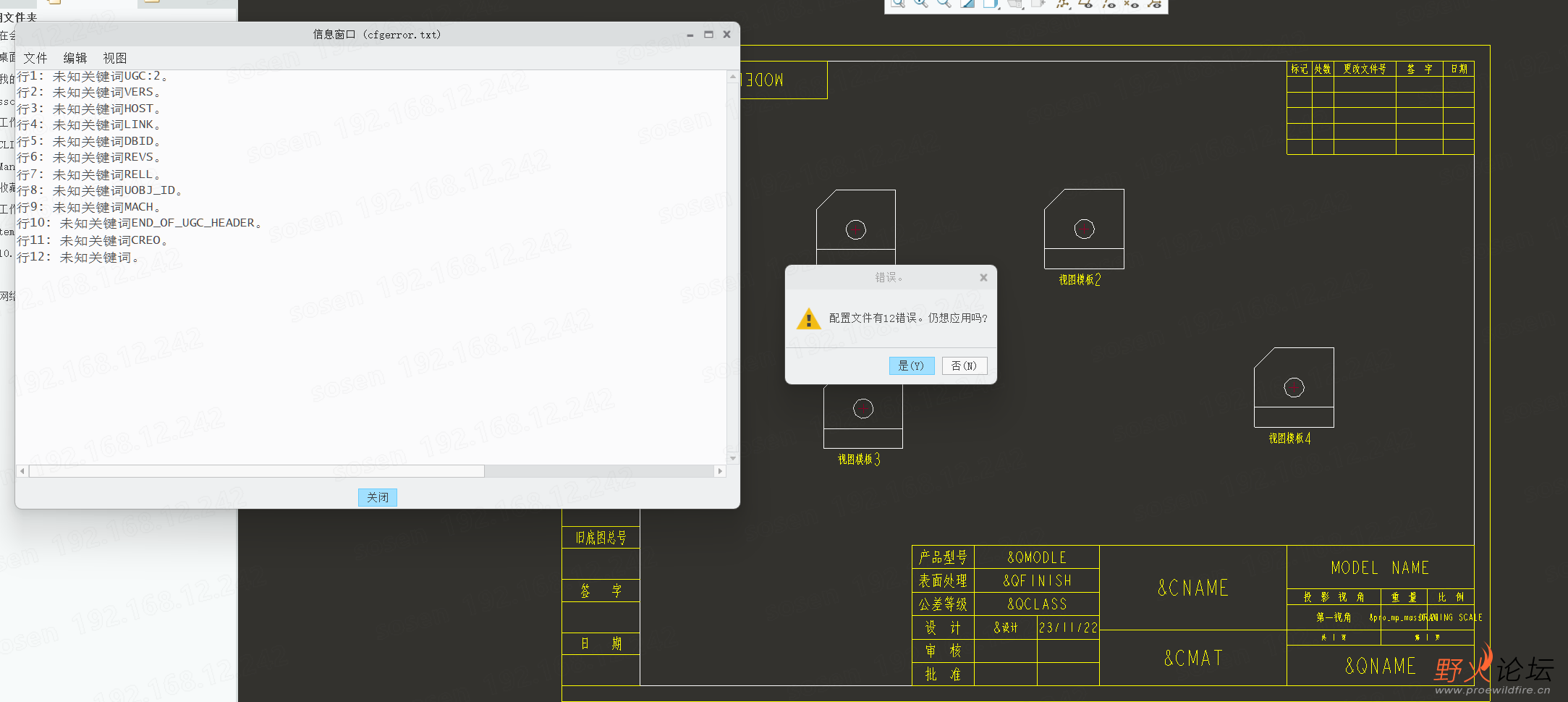This screenshot has height=702, width=1568.
Task: Click the zoom in magnifier icon
Action: coord(921,3)
